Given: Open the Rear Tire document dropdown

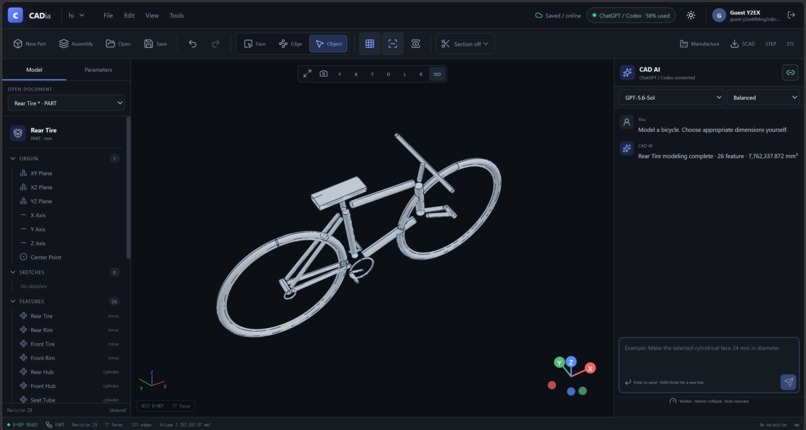Looking at the screenshot, I should pos(66,103).
